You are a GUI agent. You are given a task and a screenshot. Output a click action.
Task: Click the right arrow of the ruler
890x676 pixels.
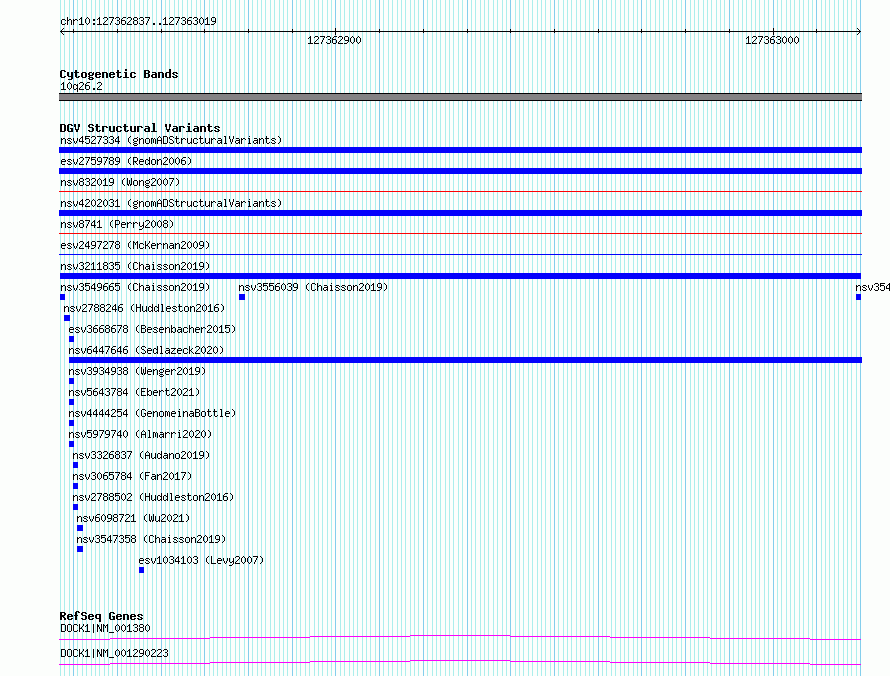[858, 32]
